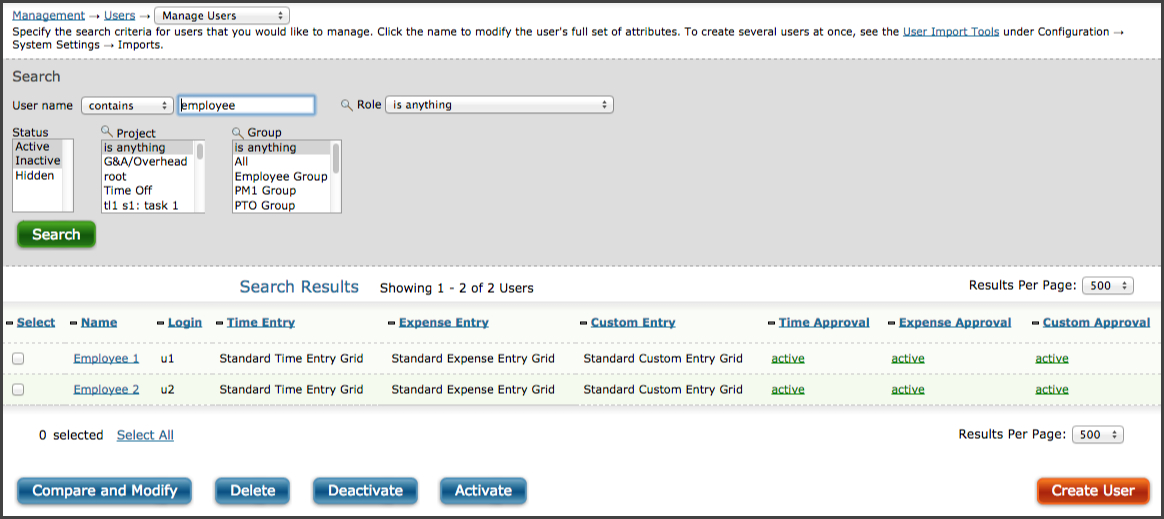Open top Results Per Page dropdown
The height and width of the screenshot is (519, 1164).
tap(1108, 286)
